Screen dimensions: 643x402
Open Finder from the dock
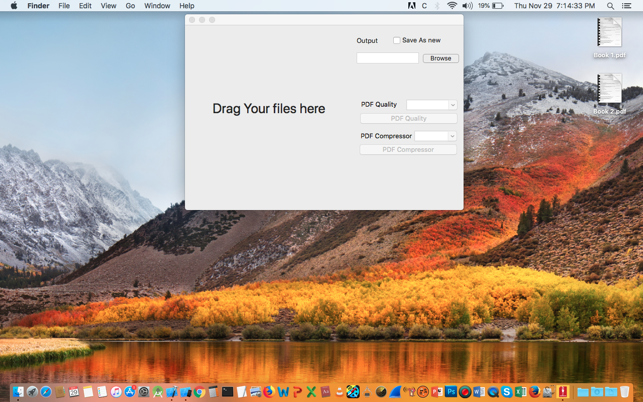[18, 392]
